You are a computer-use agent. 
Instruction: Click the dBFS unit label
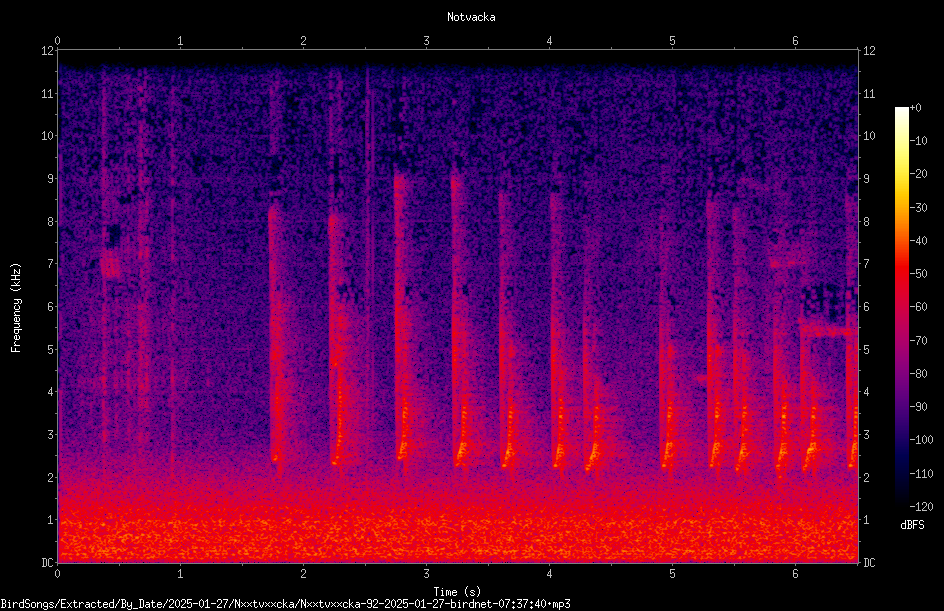912,525
